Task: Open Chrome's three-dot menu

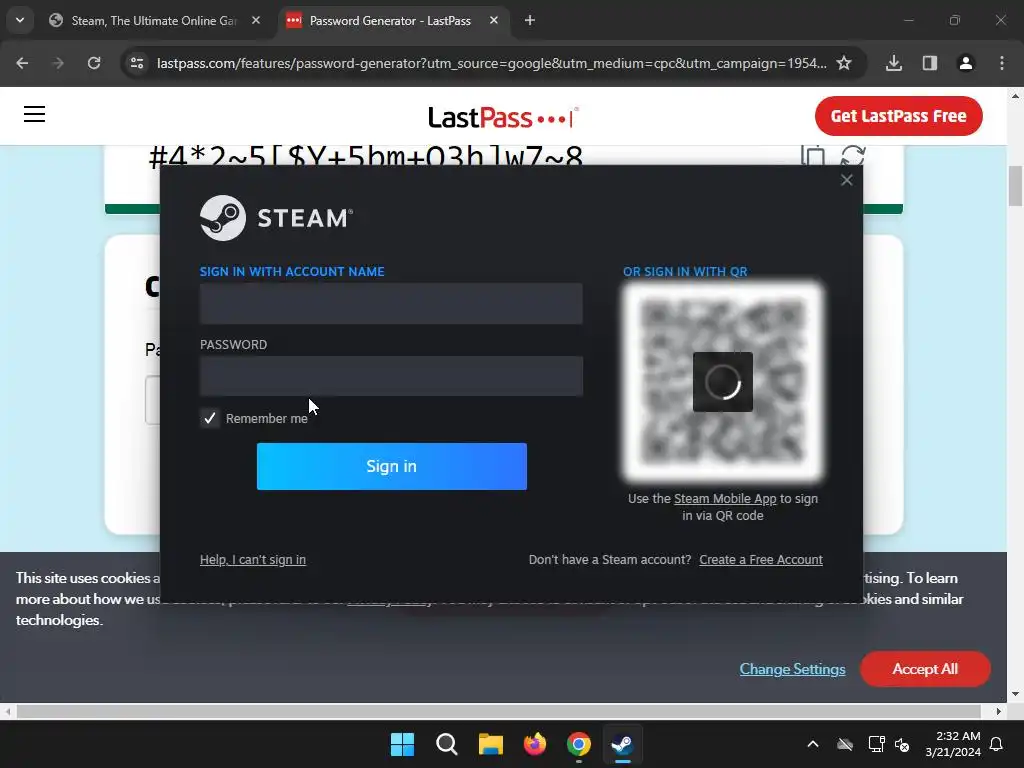Action: coord(1002,63)
